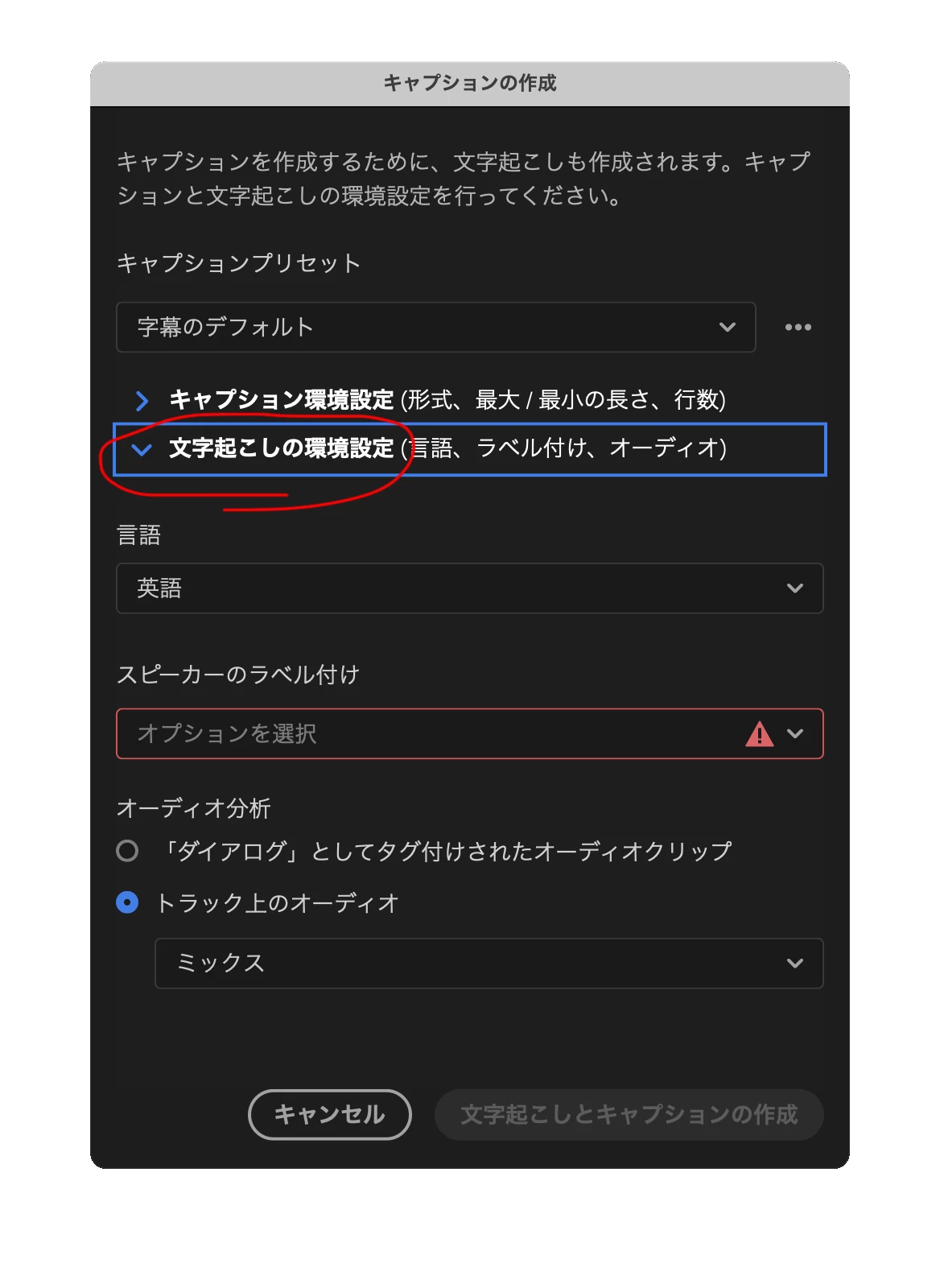Click the chevron arrow in the ミックス field

[795, 964]
